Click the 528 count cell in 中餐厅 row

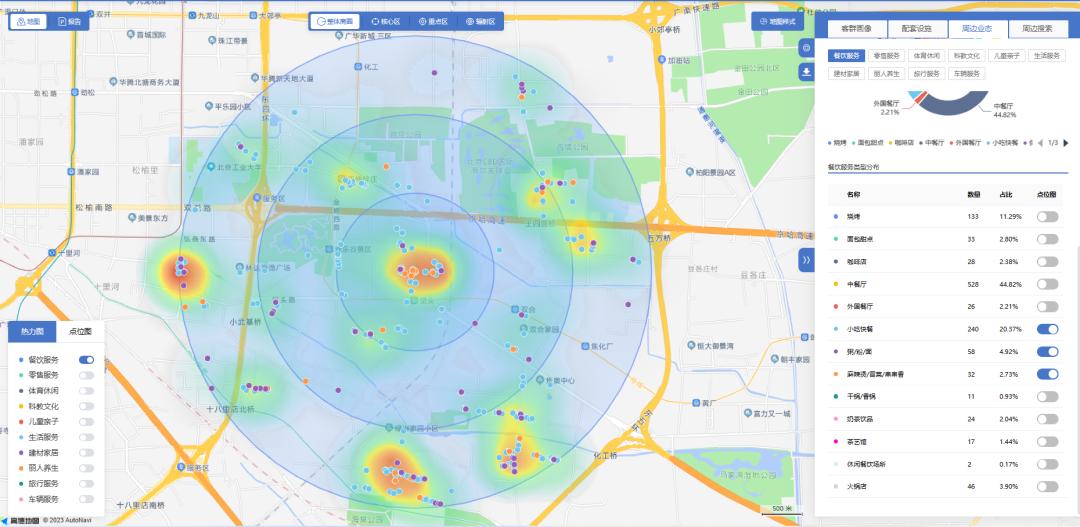coord(973,285)
